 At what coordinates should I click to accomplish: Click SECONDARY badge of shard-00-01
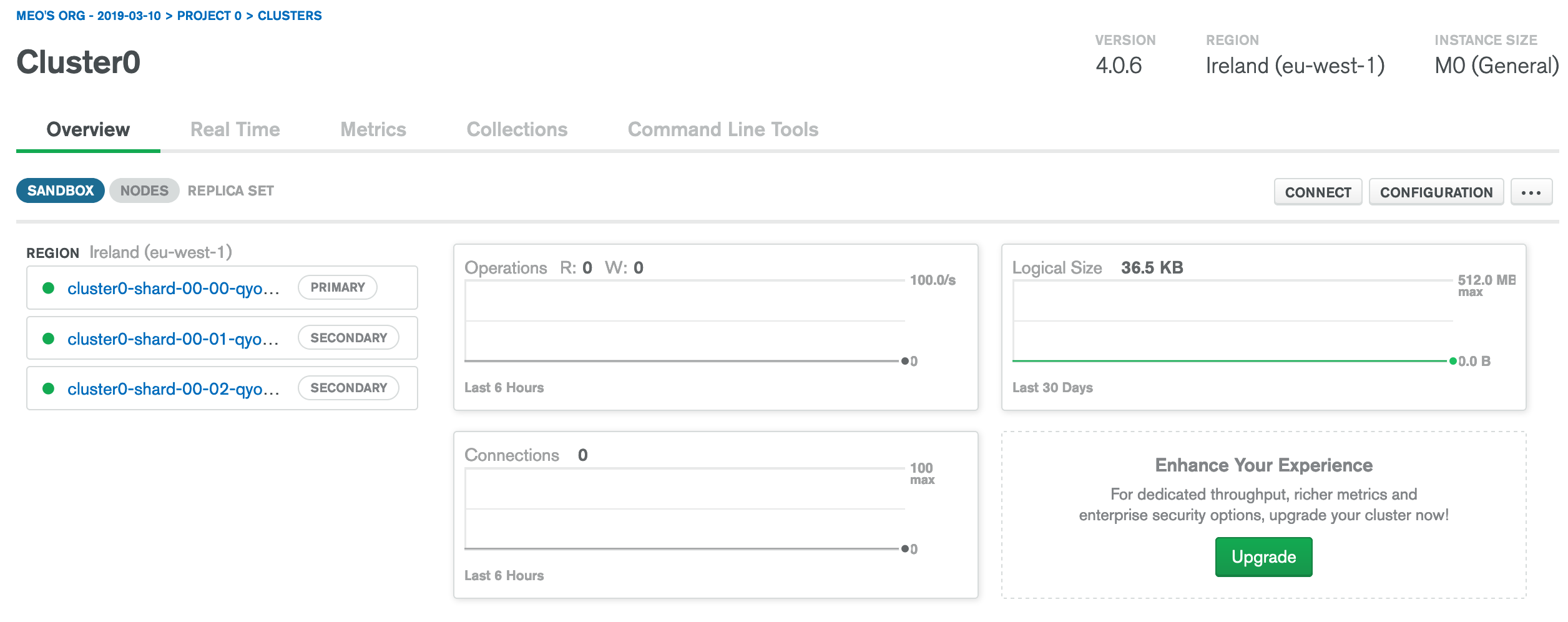[349, 338]
